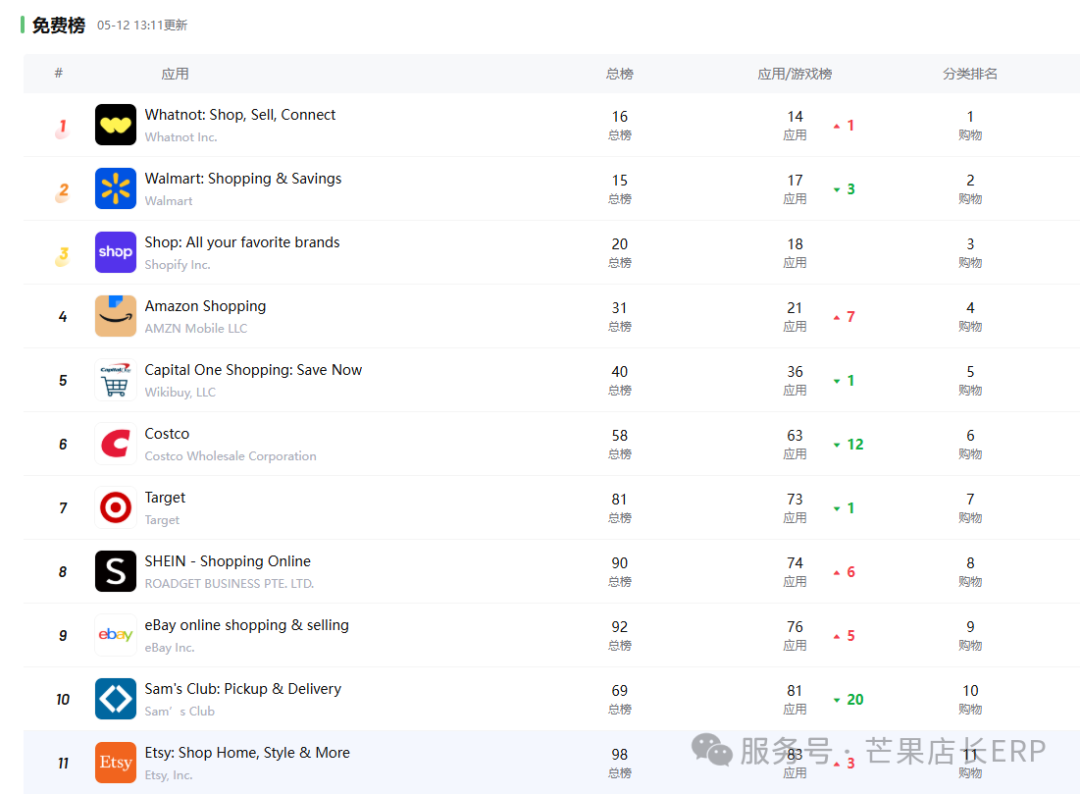Image resolution: width=1080 pixels, height=794 pixels.
Task: Click developer name eBay Inc.
Action: (169, 647)
